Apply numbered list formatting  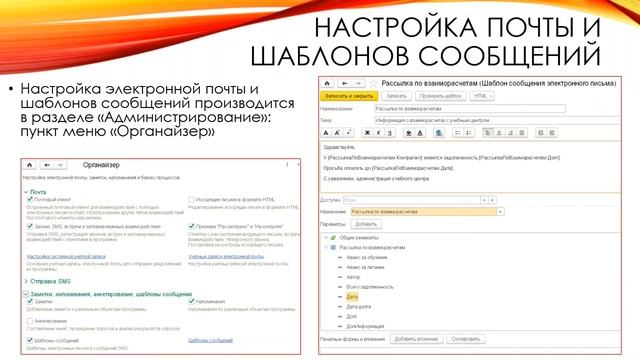coord(469,133)
